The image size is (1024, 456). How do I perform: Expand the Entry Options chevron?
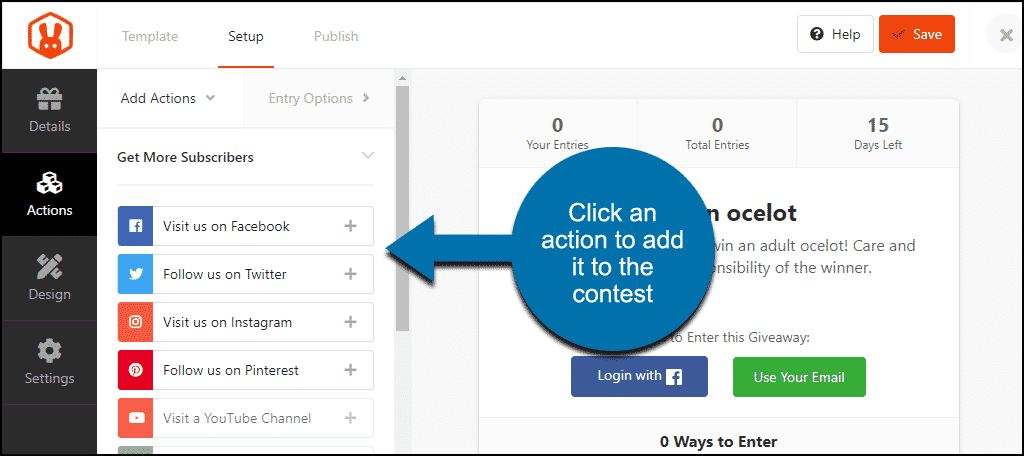[x=366, y=98]
